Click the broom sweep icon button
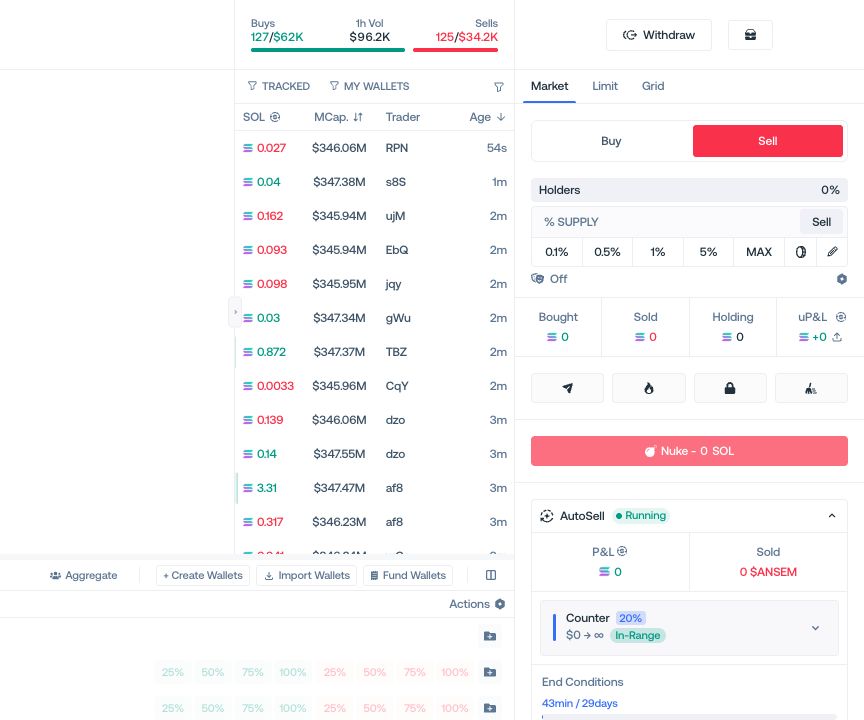 point(811,388)
